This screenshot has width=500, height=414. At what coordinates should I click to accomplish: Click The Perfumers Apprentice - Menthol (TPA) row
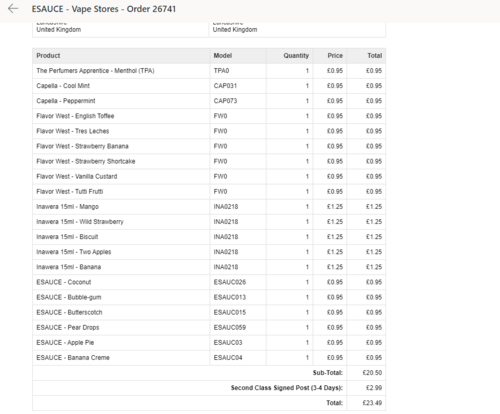click(x=209, y=71)
